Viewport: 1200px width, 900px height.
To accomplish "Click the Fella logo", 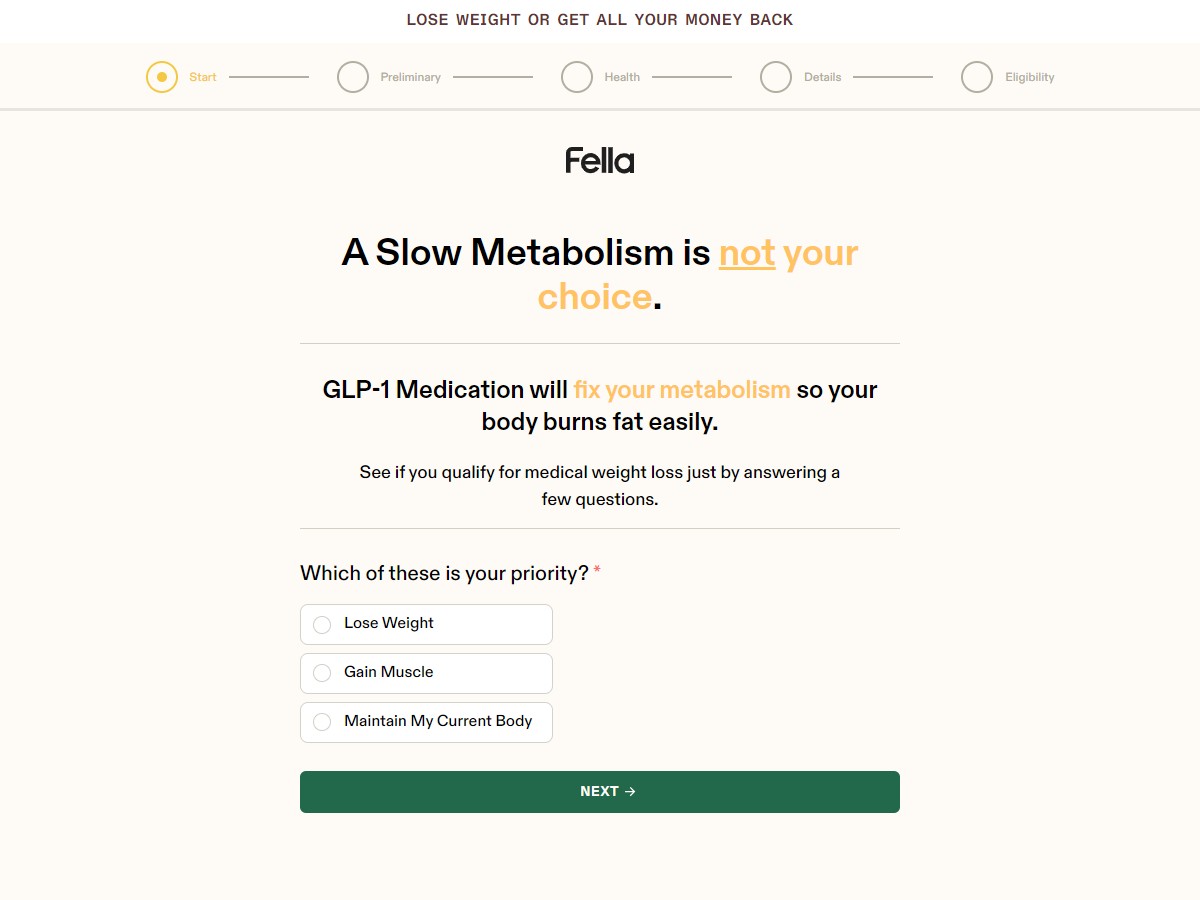I will pos(600,160).
